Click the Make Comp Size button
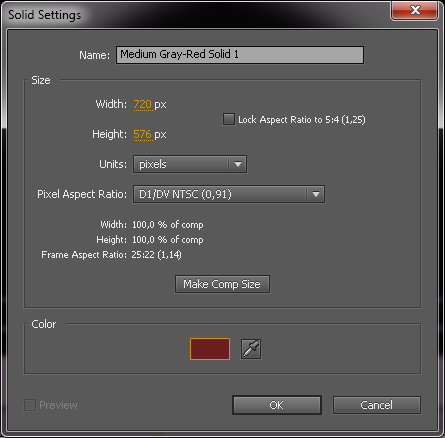Screen dimensions: 445x438 click(x=222, y=284)
